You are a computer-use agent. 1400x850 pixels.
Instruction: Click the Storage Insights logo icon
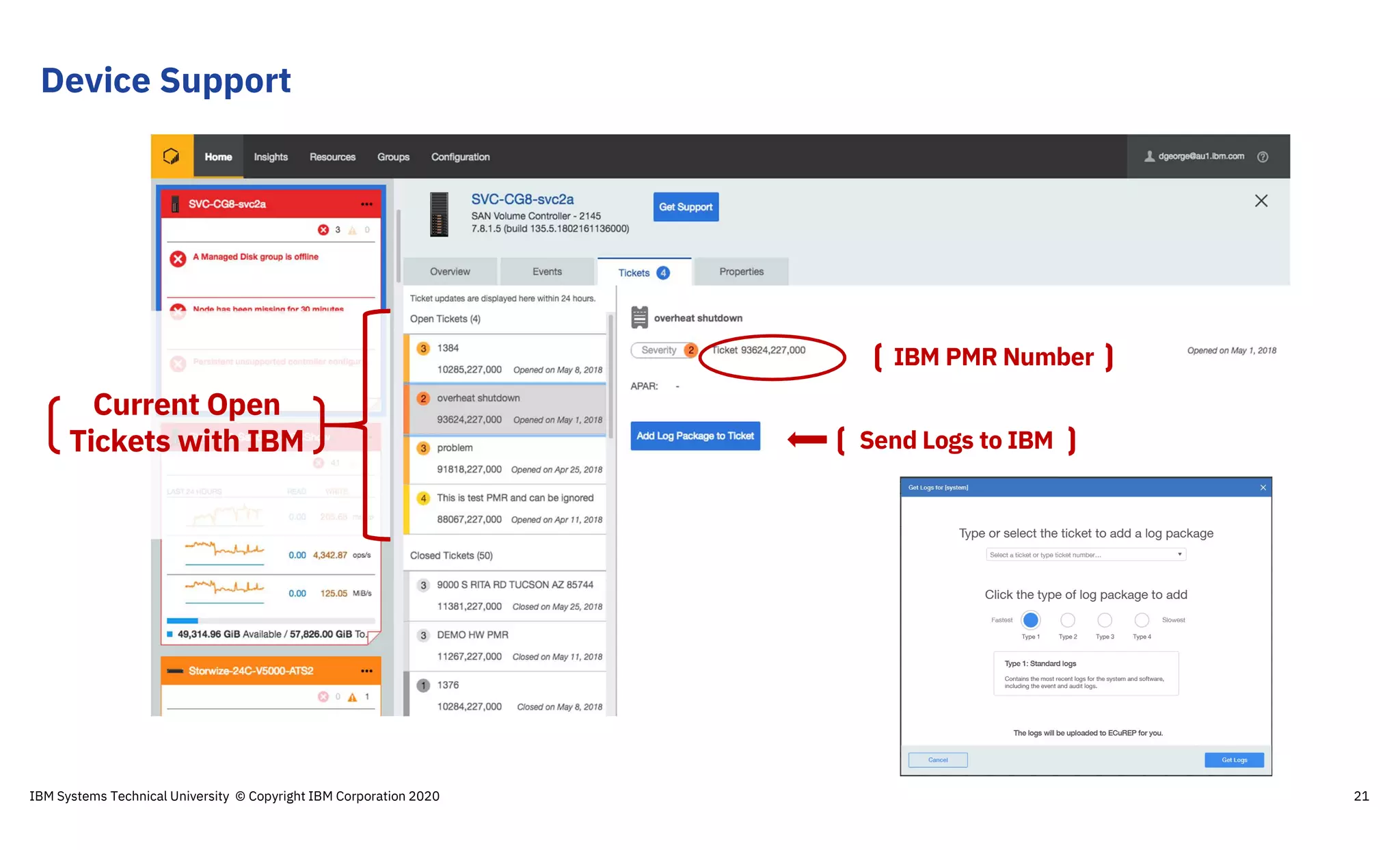coord(172,157)
